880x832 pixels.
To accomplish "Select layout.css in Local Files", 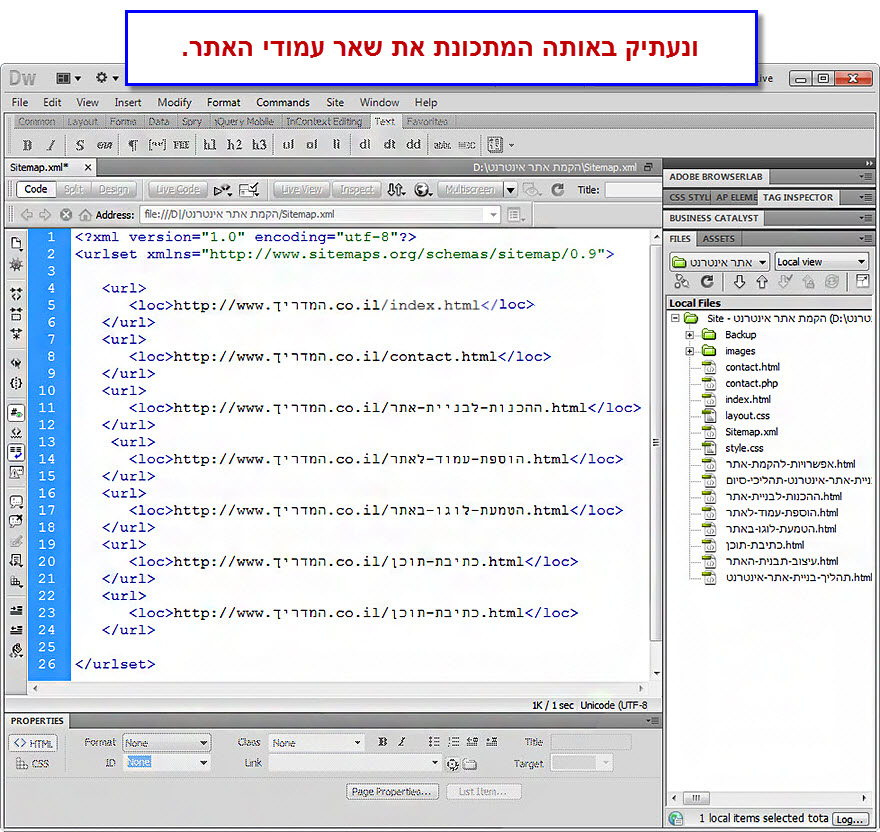I will (x=747, y=416).
